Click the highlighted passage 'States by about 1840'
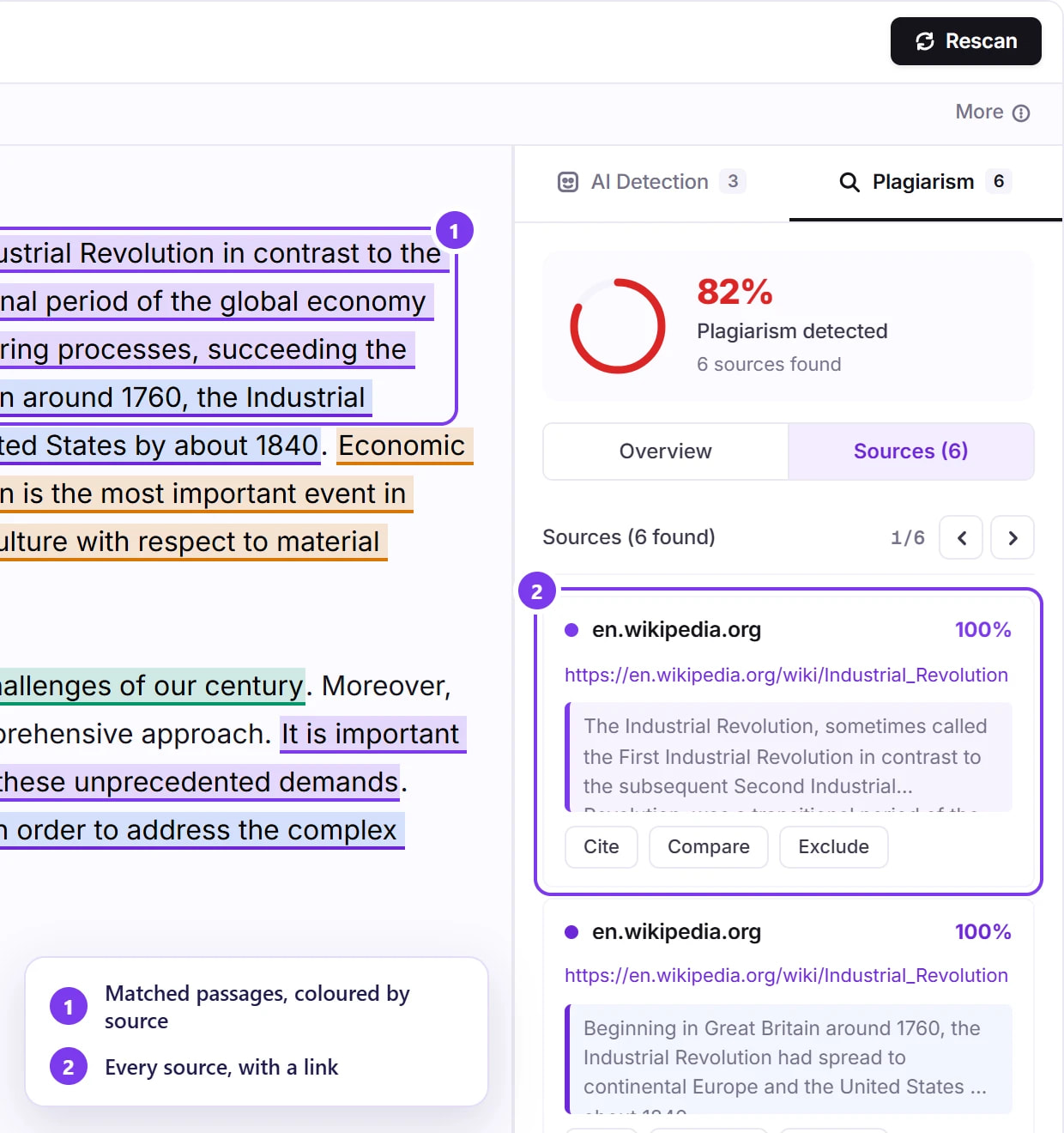Viewport: 1064px width, 1133px height. coord(182,446)
